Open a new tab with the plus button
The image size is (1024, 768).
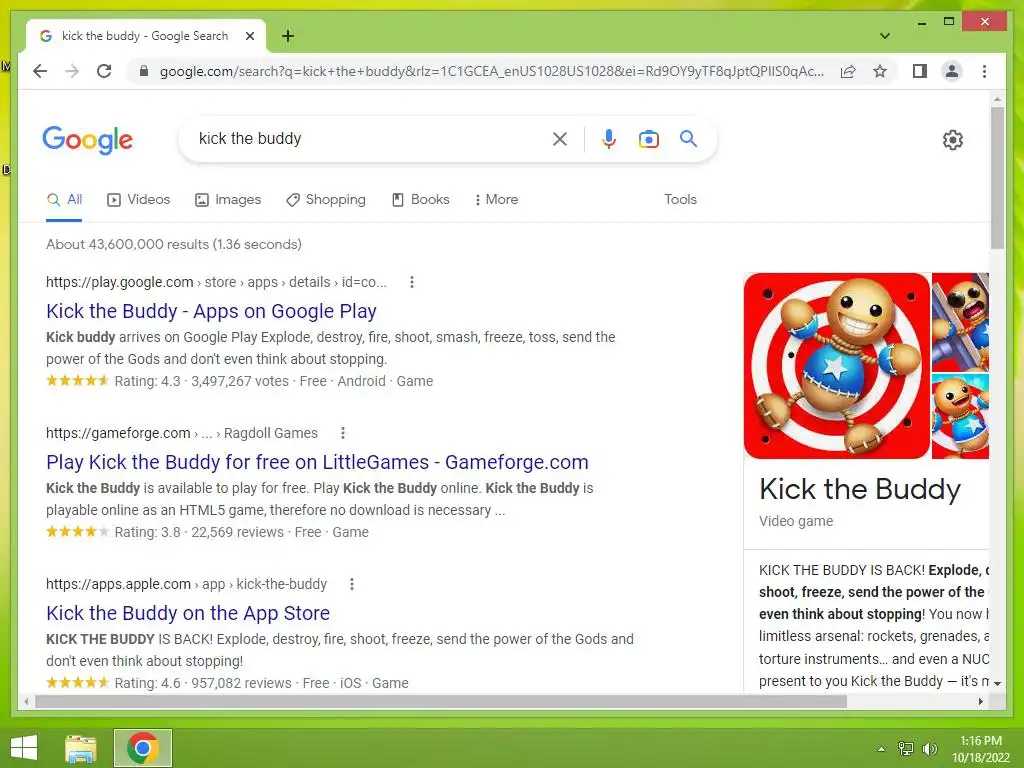coord(287,36)
